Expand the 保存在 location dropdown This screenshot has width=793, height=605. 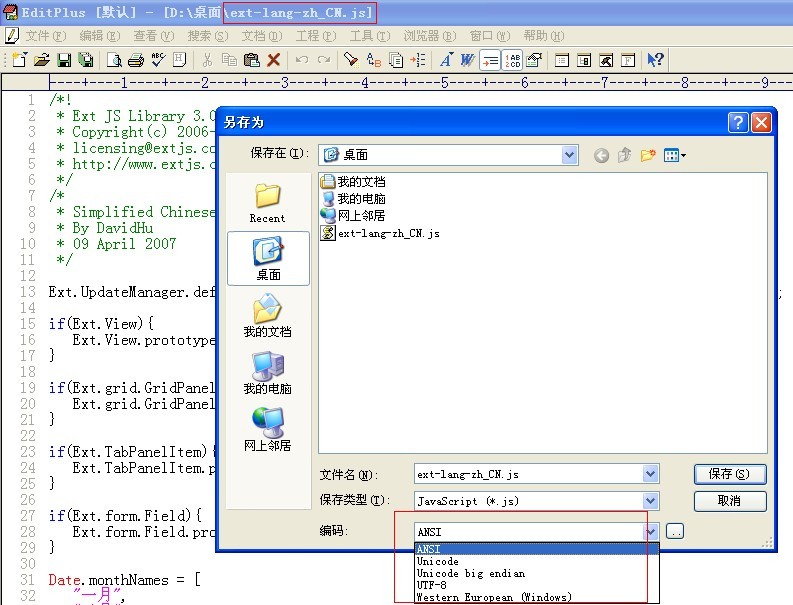click(569, 155)
